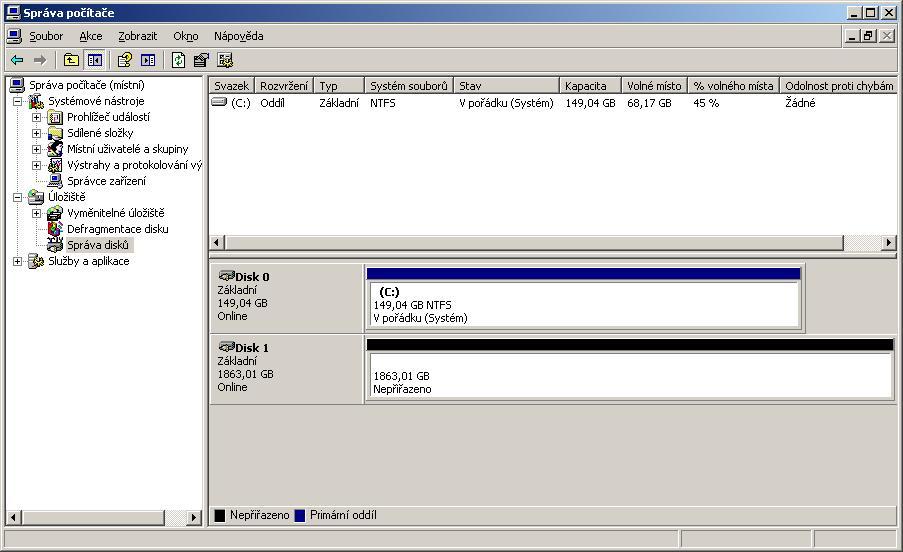Screen dimensions: 903x552
Task: Select the Prohlížeč událostí icon
Action: [x=55, y=117]
